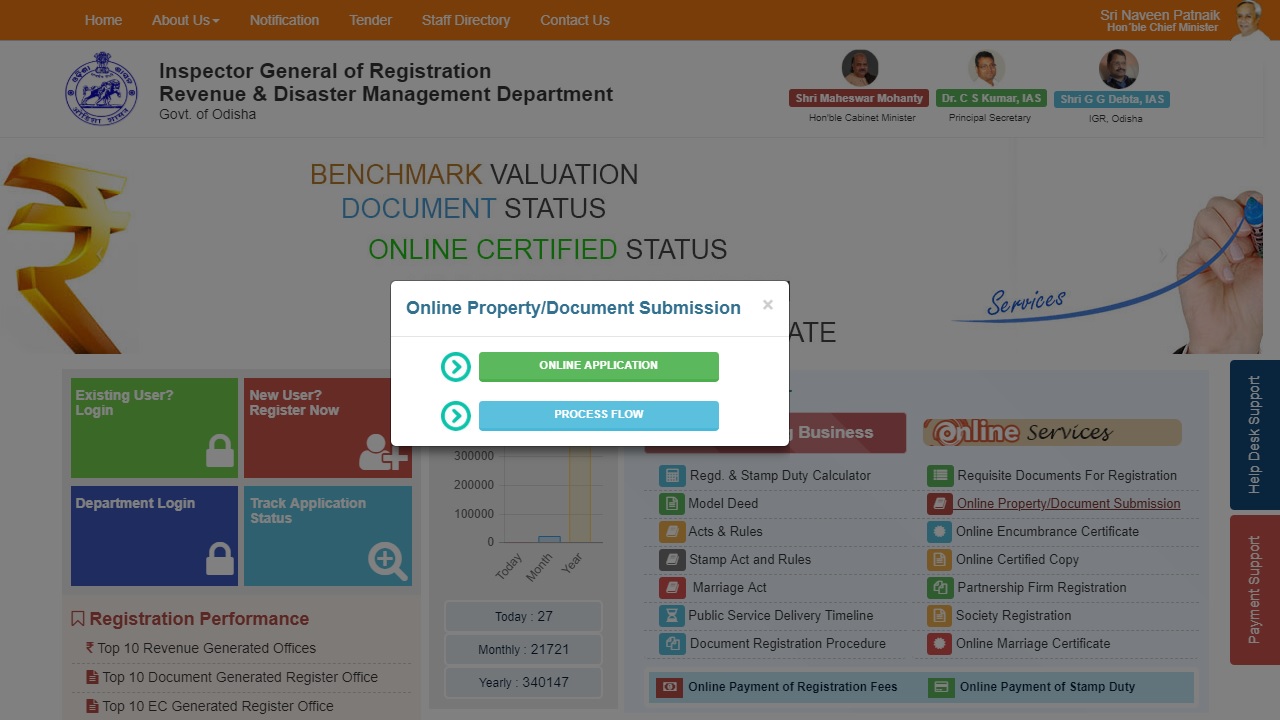Open the About Us dropdown menu
This screenshot has width=1280, height=720.
[x=185, y=20]
